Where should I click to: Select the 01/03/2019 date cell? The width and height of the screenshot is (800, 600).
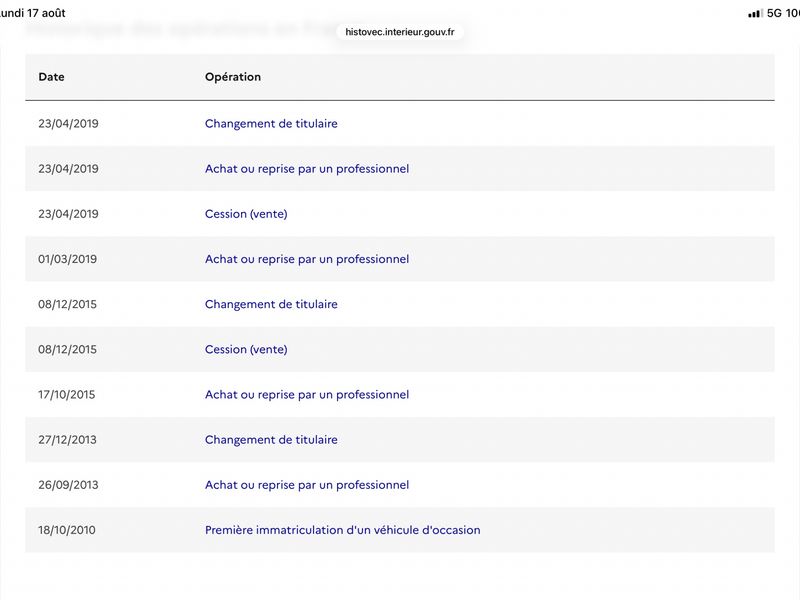point(67,259)
